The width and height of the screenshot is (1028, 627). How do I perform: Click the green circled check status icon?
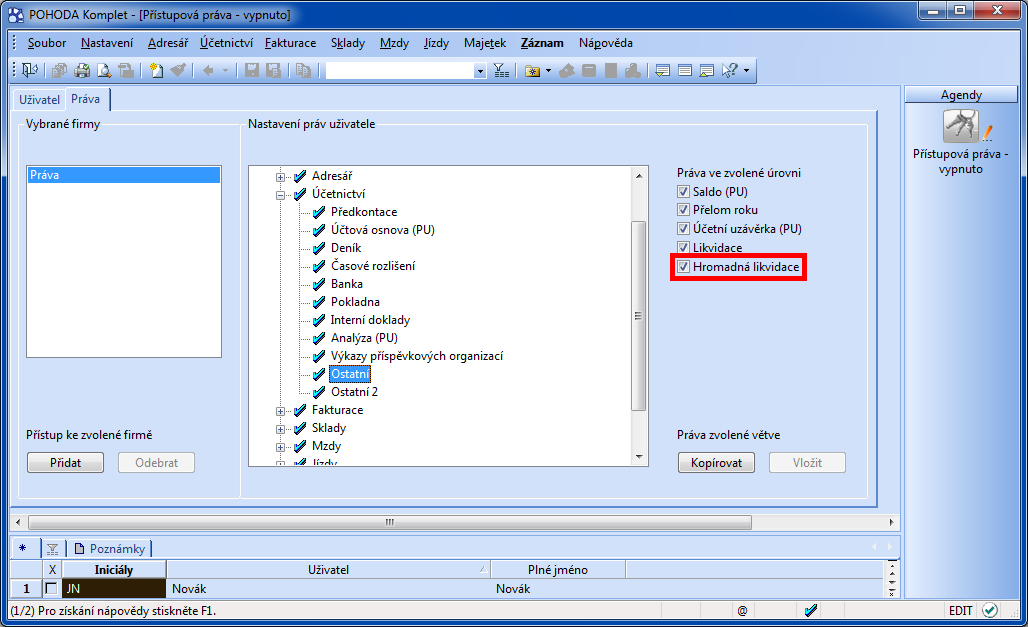pos(990,611)
